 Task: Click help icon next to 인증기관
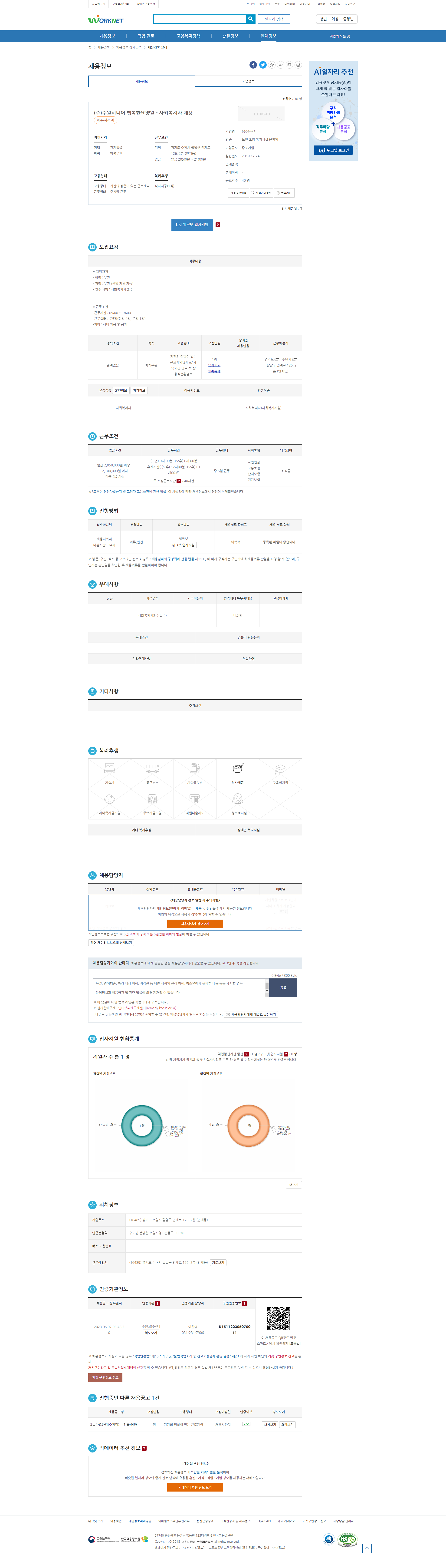[157, 1303]
